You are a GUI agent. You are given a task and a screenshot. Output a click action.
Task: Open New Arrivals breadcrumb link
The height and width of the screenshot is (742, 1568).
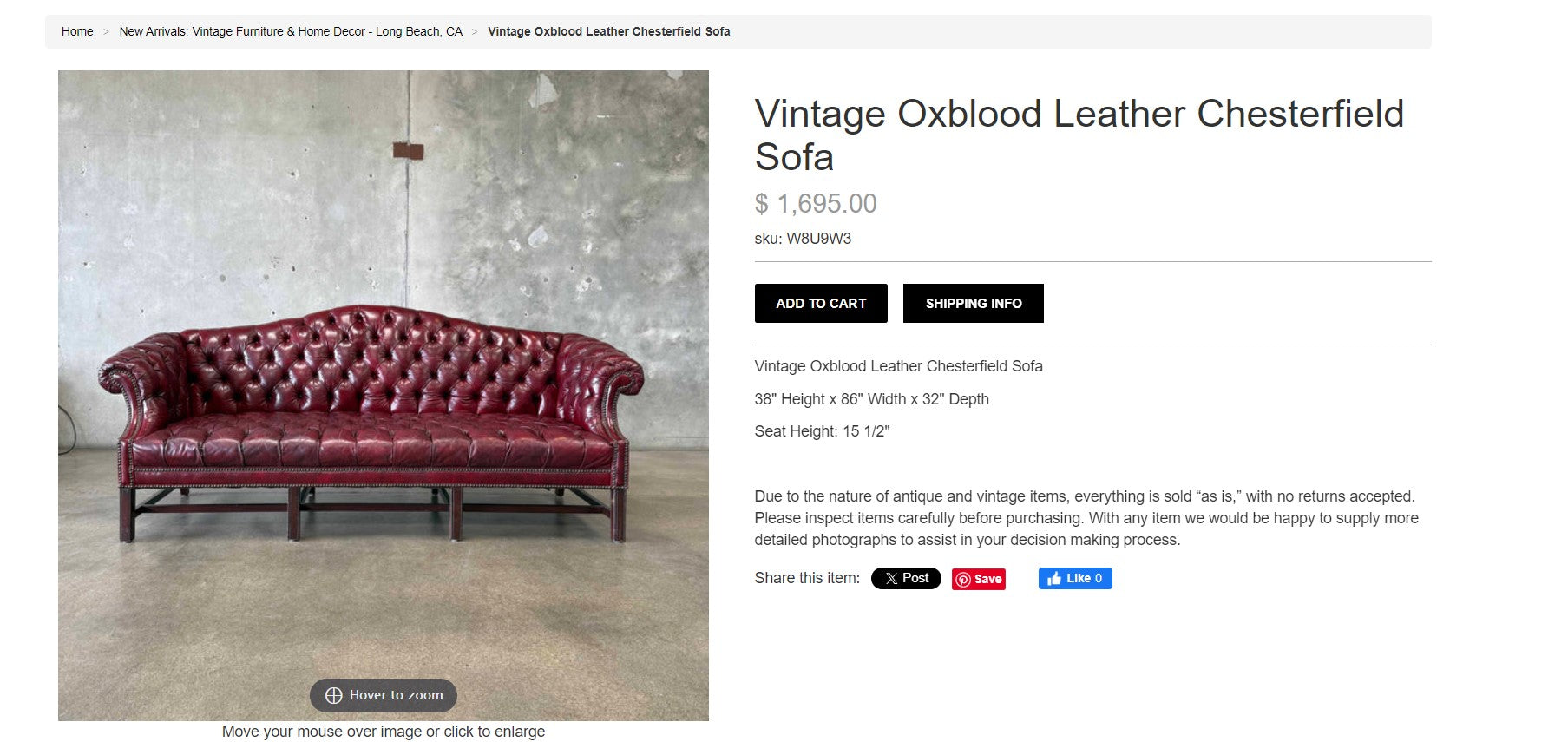(x=291, y=32)
